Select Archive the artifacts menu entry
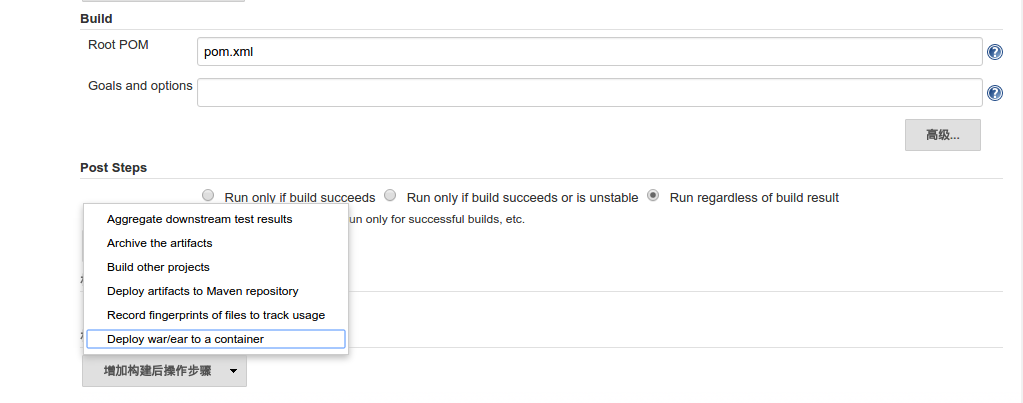The image size is (1023, 403). [160, 243]
